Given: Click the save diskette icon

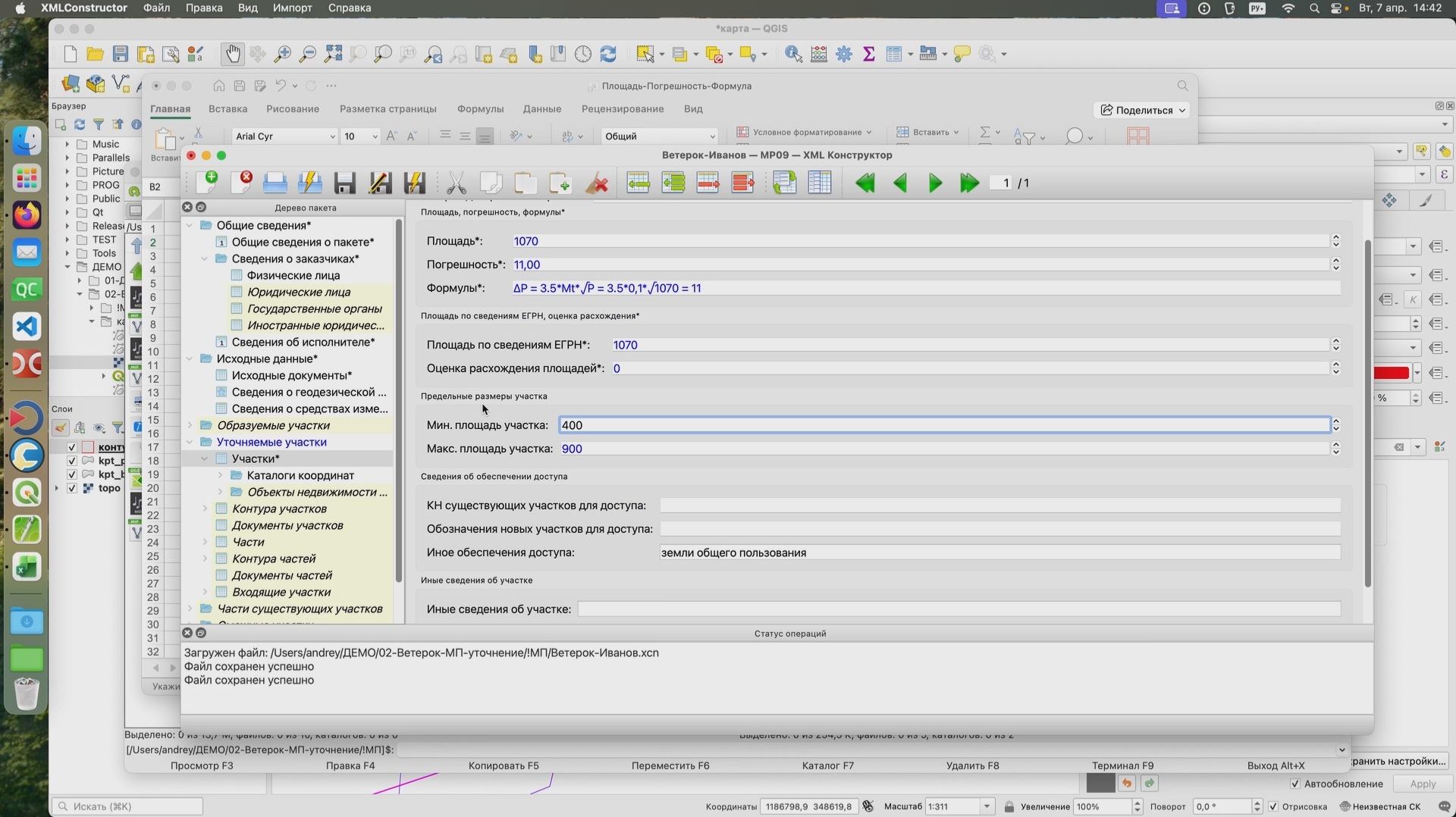Looking at the screenshot, I should (x=344, y=182).
